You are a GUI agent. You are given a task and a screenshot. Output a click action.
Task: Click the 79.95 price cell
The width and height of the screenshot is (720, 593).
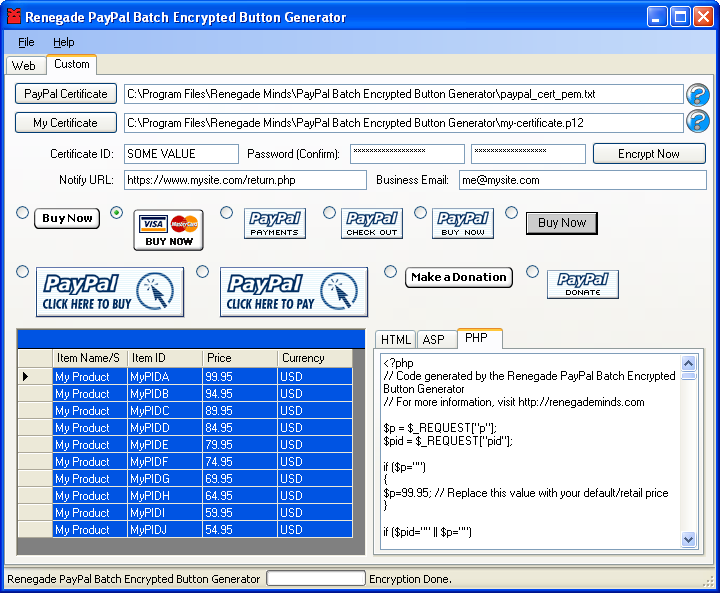pyautogui.click(x=240, y=445)
